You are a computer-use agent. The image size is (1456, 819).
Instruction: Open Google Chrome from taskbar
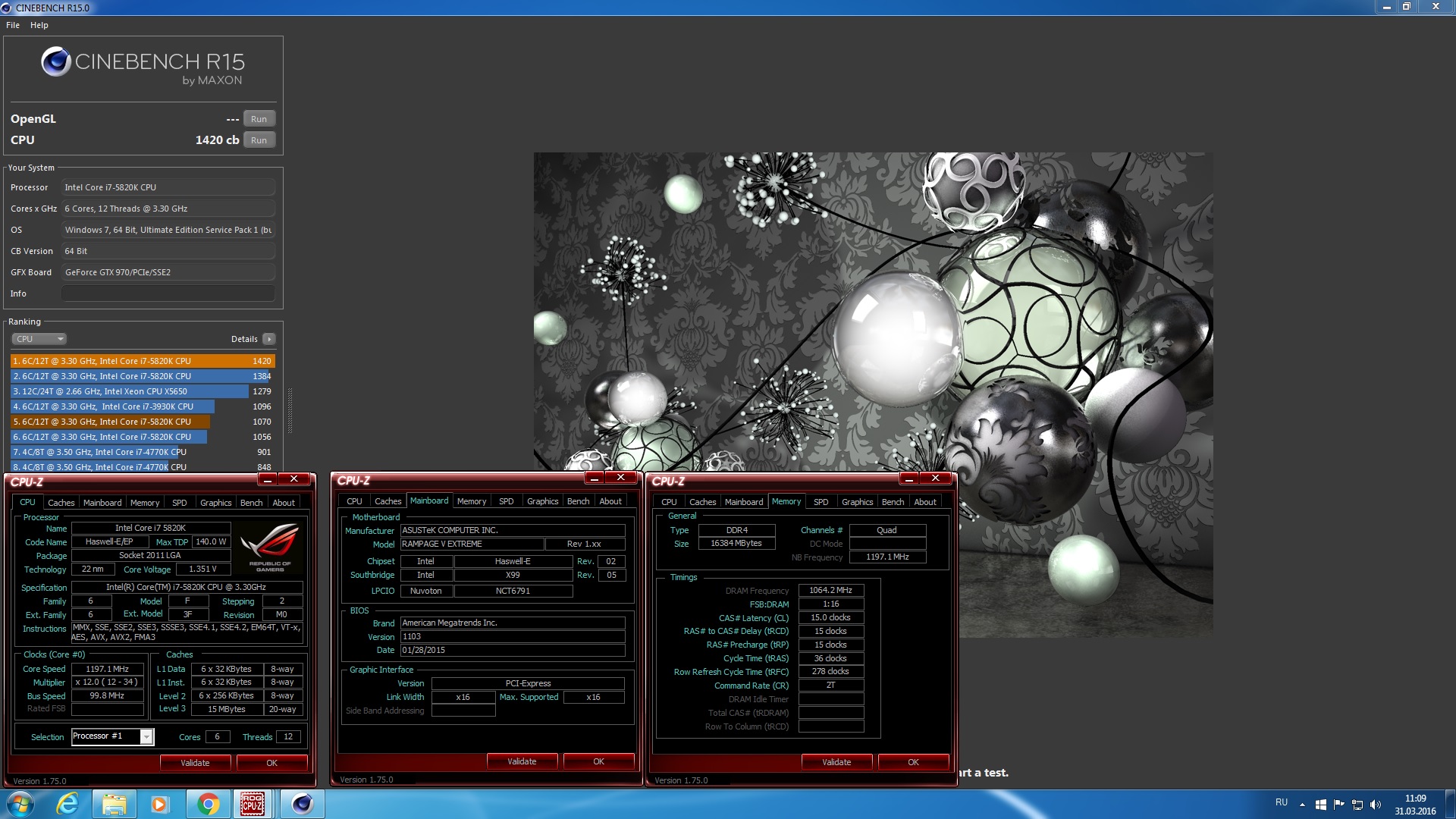tap(208, 804)
